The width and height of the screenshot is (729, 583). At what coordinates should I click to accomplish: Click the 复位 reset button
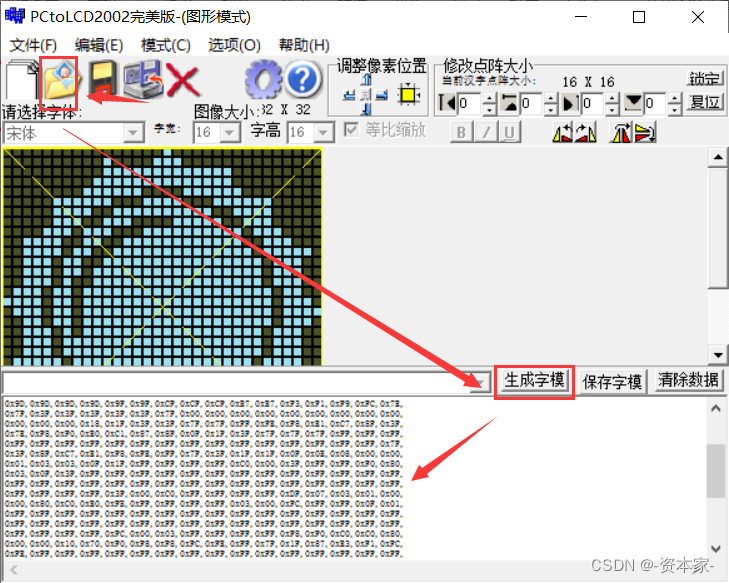(705, 102)
